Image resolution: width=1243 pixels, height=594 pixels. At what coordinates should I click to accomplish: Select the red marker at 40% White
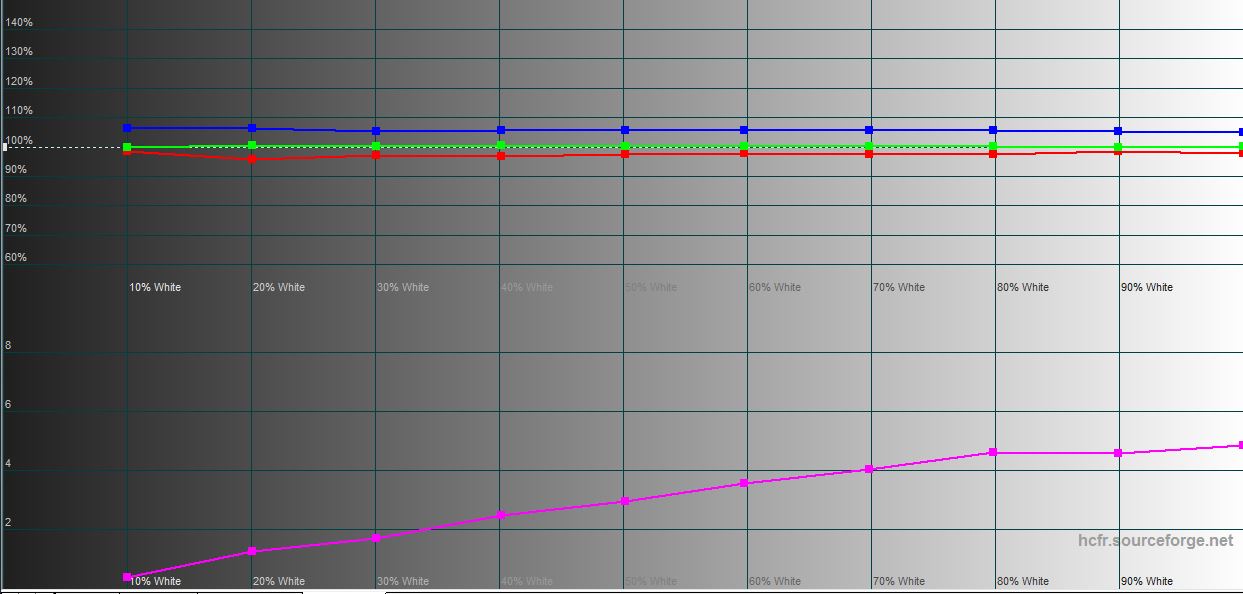(501, 155)
